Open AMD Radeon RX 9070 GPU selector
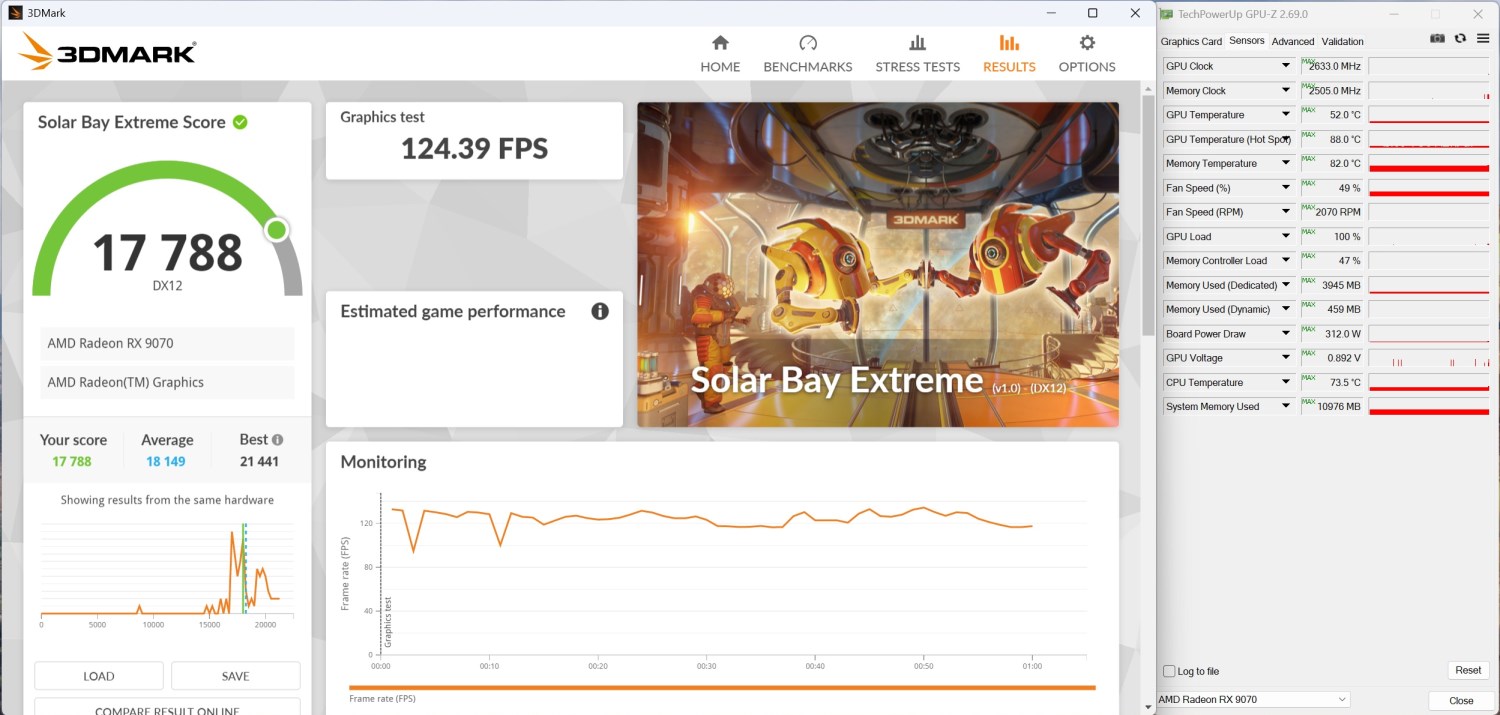This screenshot has height=715, width=1500. point(1253,699)
